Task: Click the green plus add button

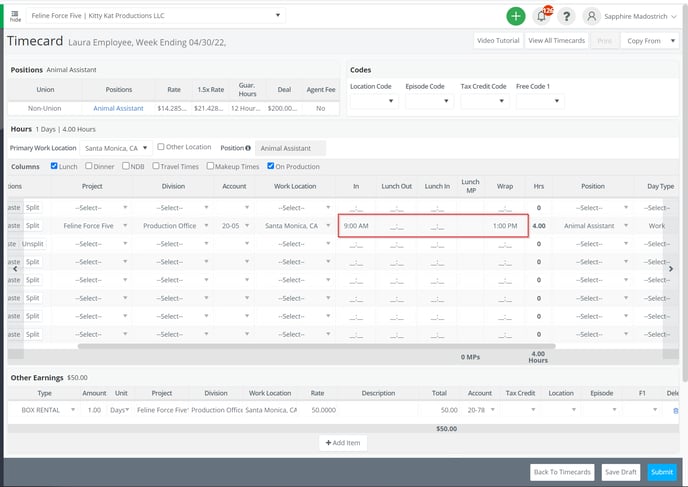Action: pos(515,16)
